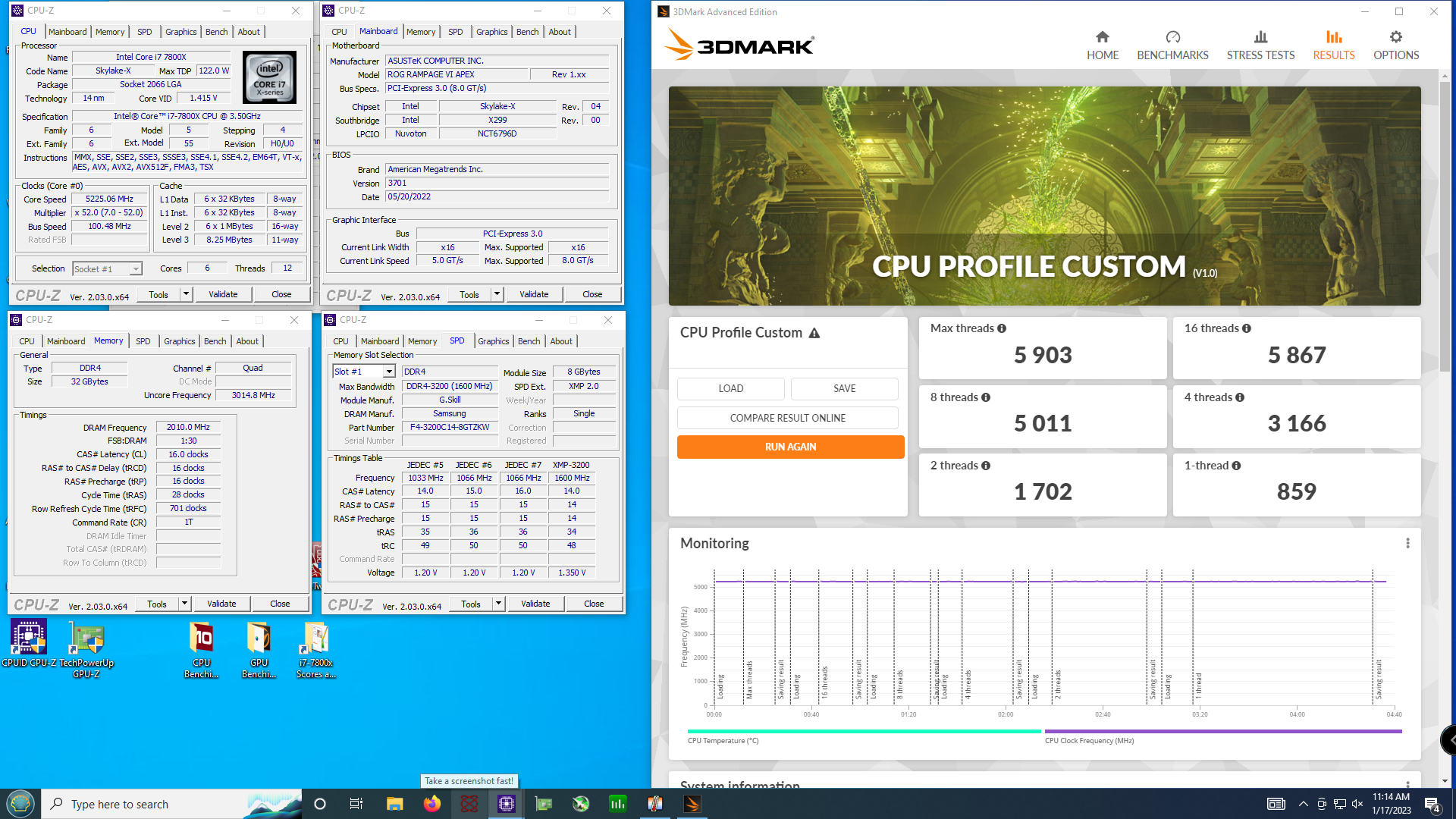This screenshot has width=1456, height=819.
Task: Click the taskbar search box
Action: [171, 804]
